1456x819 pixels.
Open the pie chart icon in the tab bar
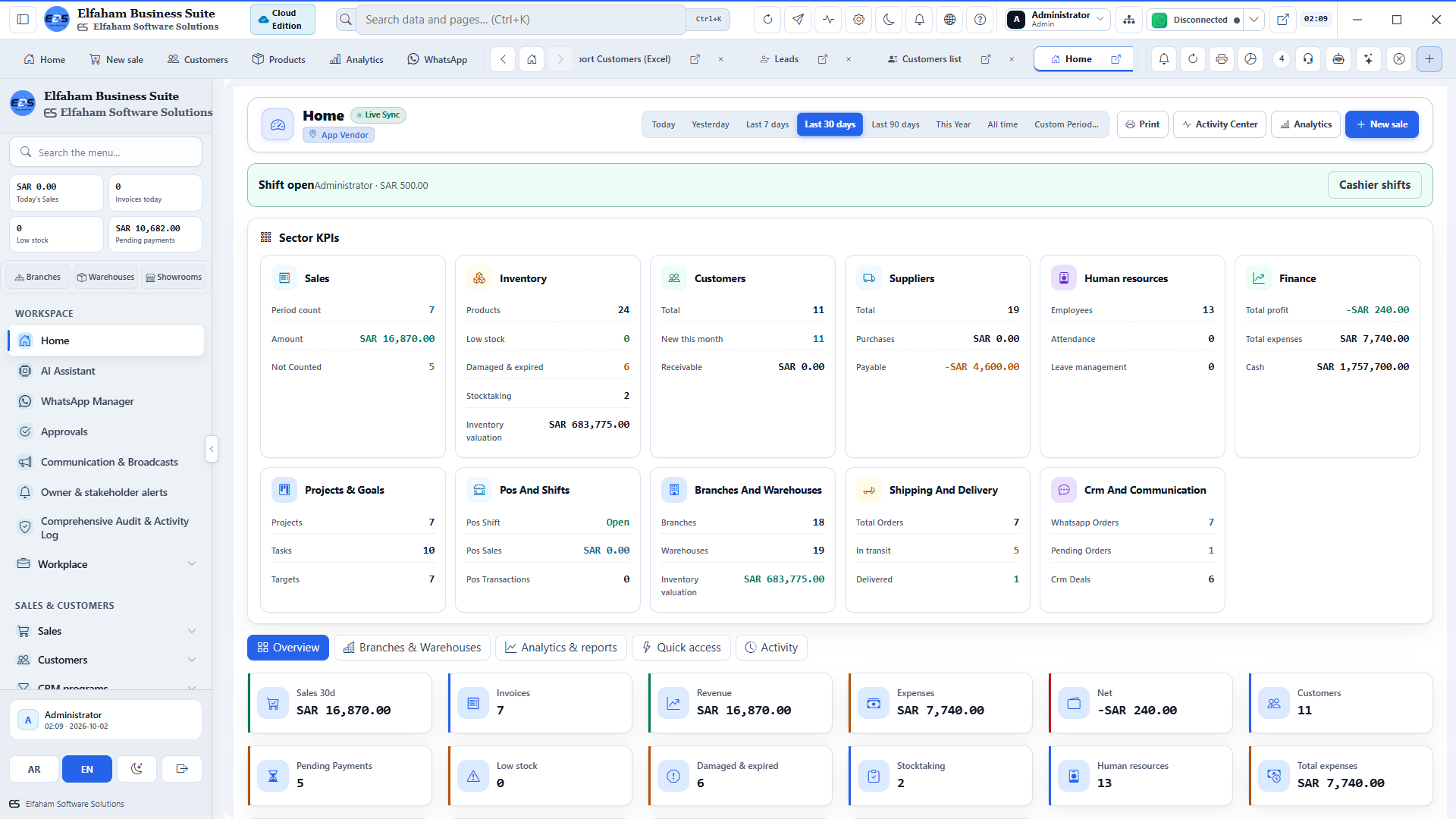point(1250,59)
